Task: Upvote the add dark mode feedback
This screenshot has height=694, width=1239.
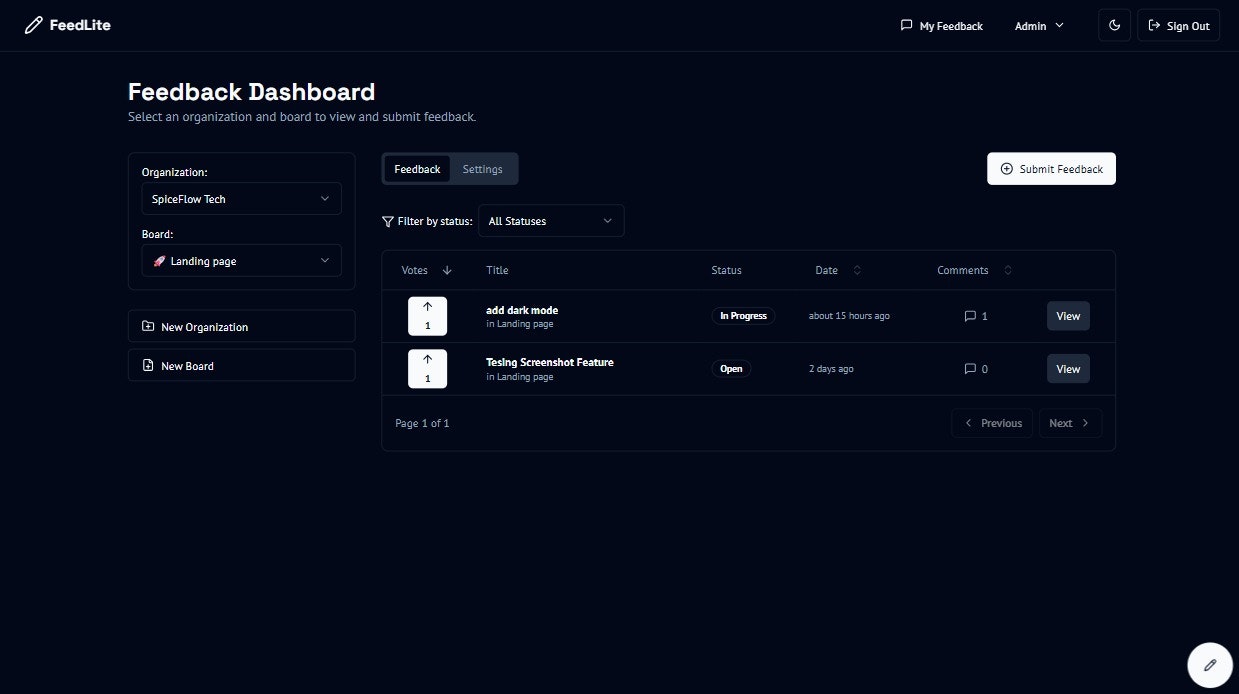Action: point(427,316)
